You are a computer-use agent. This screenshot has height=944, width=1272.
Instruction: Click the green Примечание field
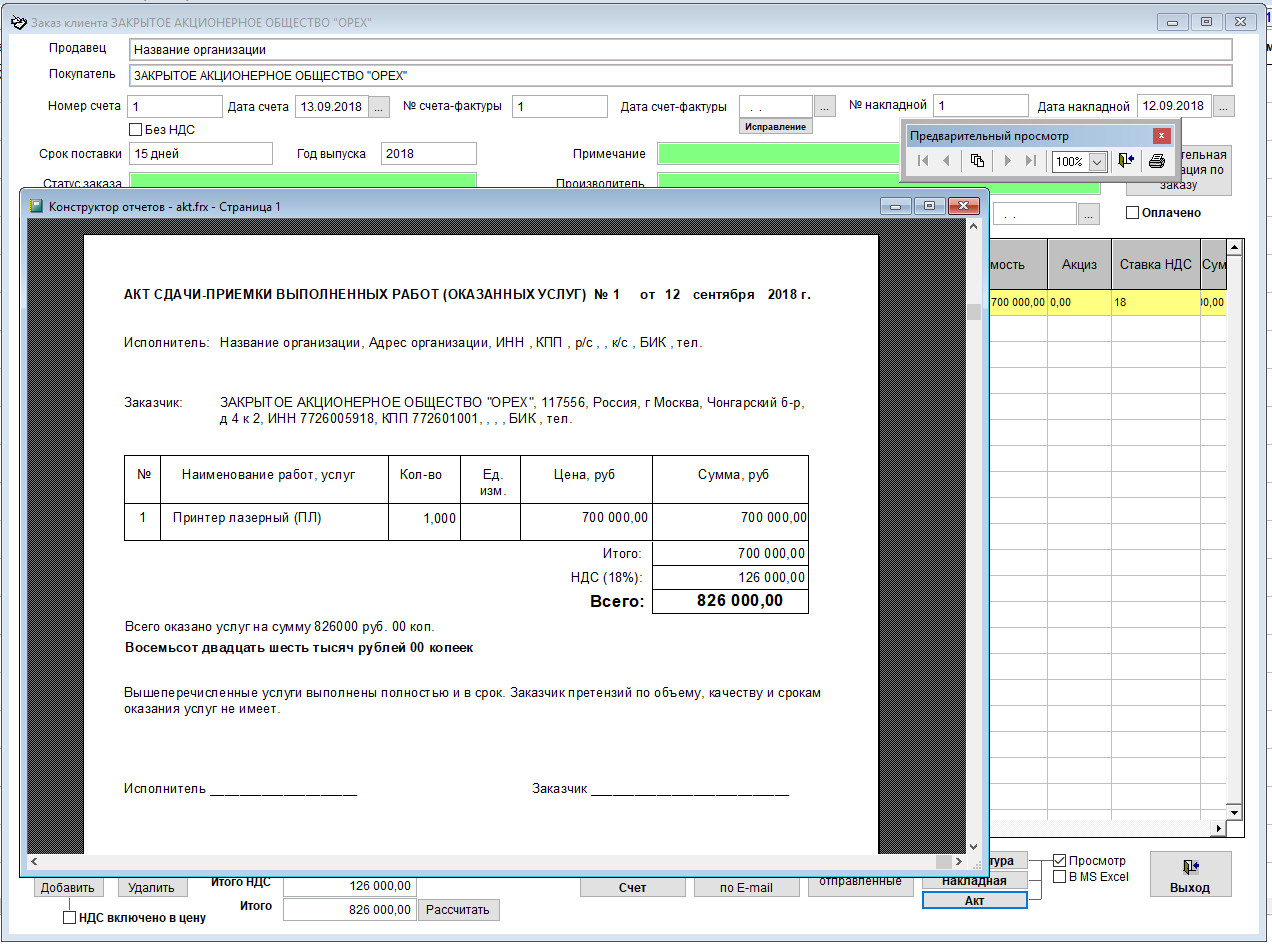(x=778, y=154)
